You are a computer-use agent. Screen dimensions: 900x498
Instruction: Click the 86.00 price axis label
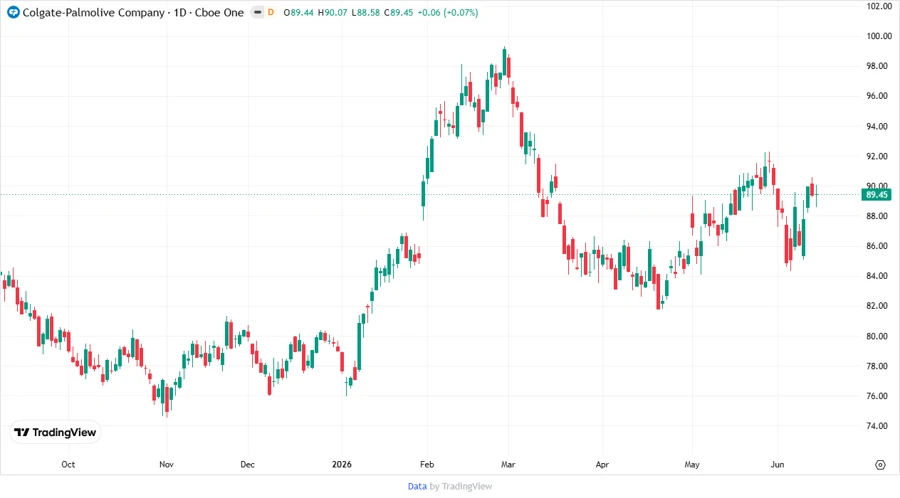[876, 246]
